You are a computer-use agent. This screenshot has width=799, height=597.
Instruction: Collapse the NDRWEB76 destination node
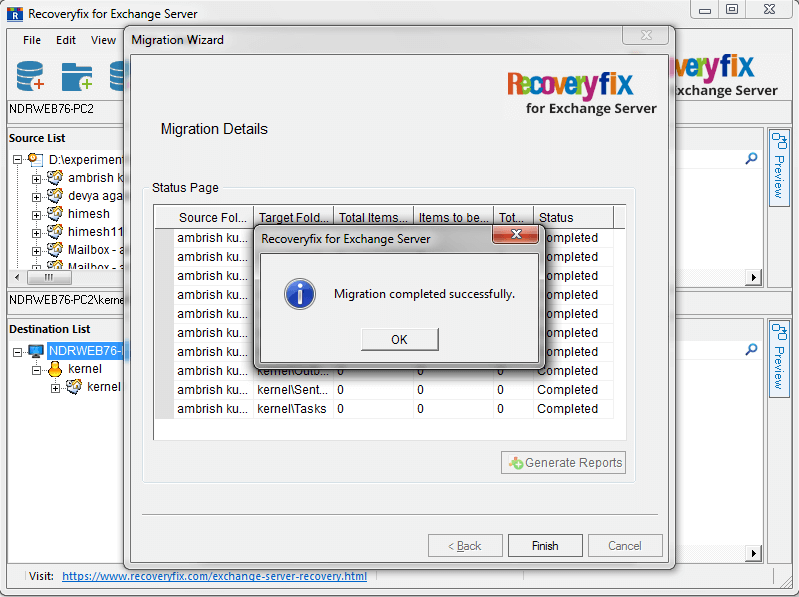(17, 352)
